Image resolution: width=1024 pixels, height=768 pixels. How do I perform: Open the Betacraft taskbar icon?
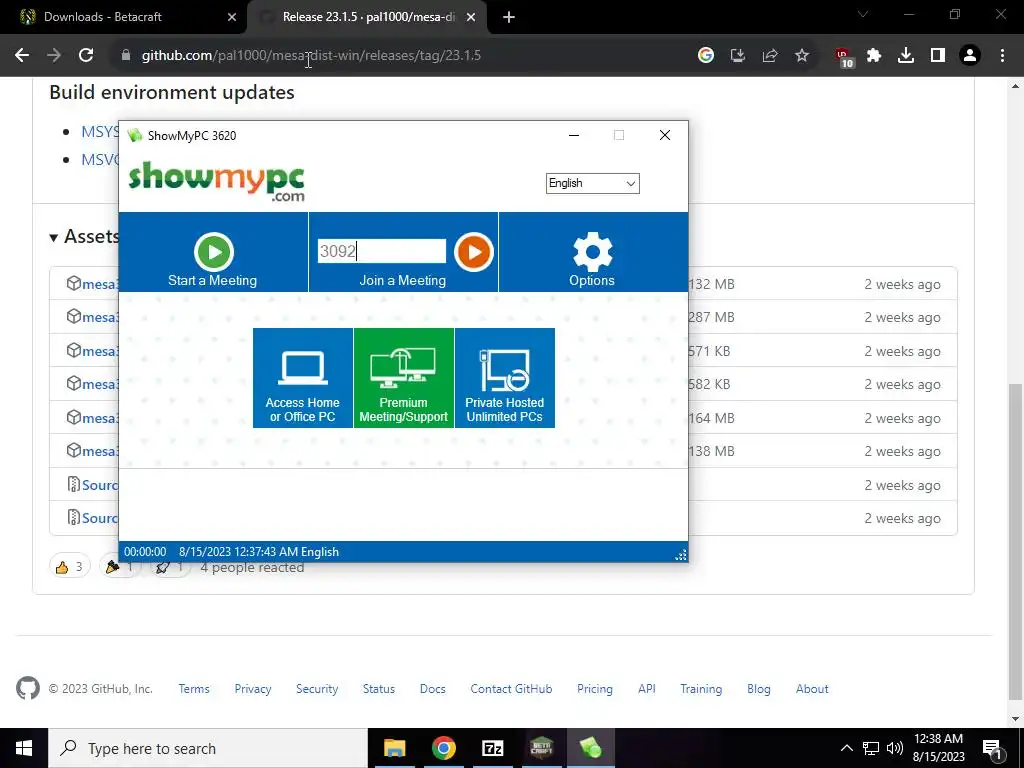(x=541, y=748)
